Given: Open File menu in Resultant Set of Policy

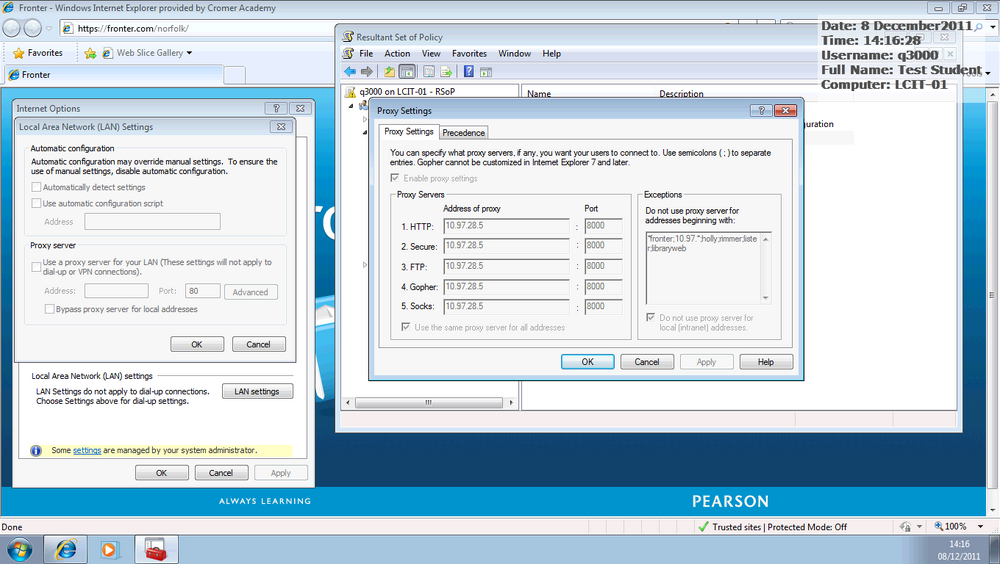Looking at the screenshot, I should (x=366, y=54).
